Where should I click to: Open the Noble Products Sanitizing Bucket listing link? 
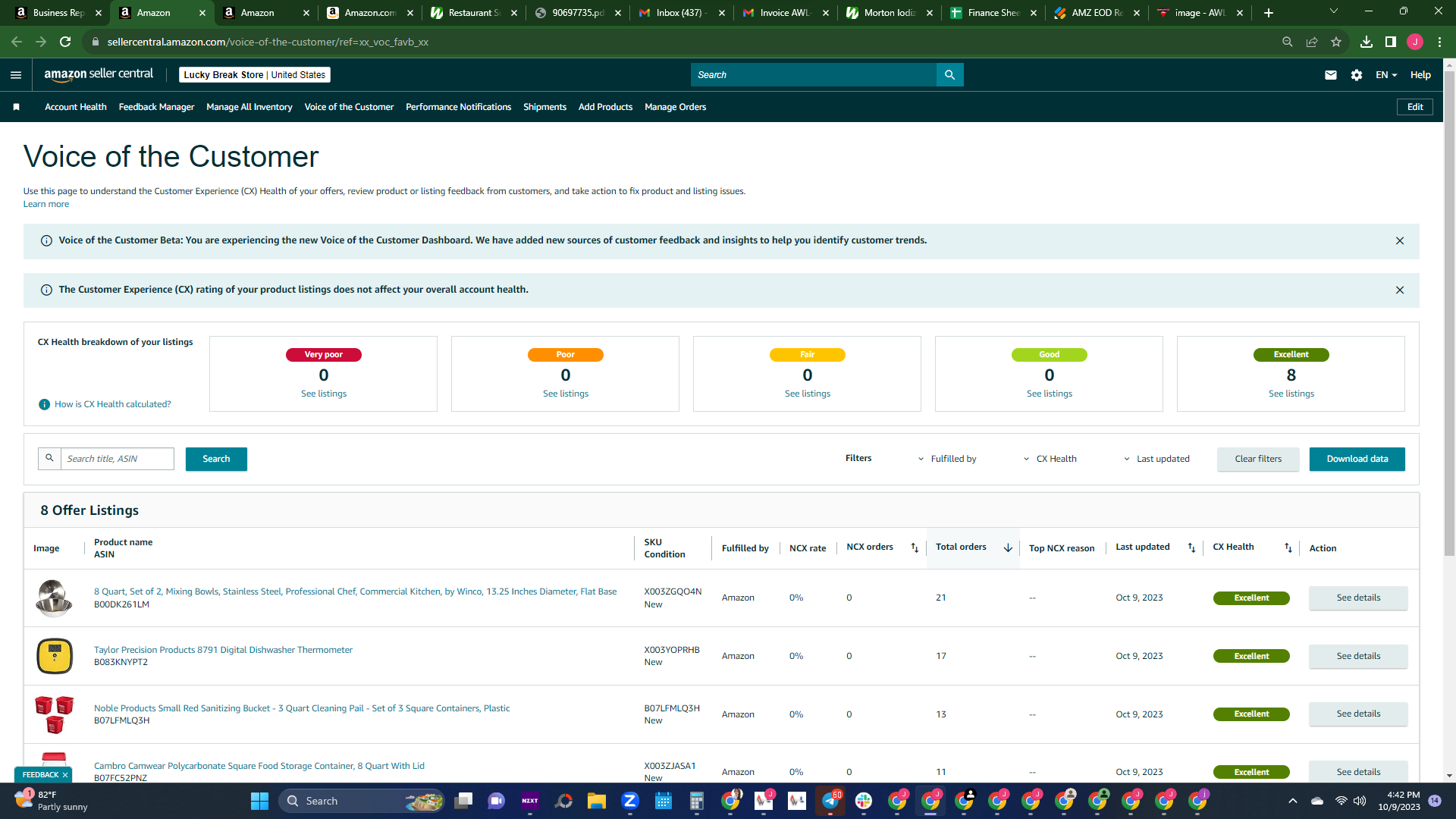(x=302, y=708)
